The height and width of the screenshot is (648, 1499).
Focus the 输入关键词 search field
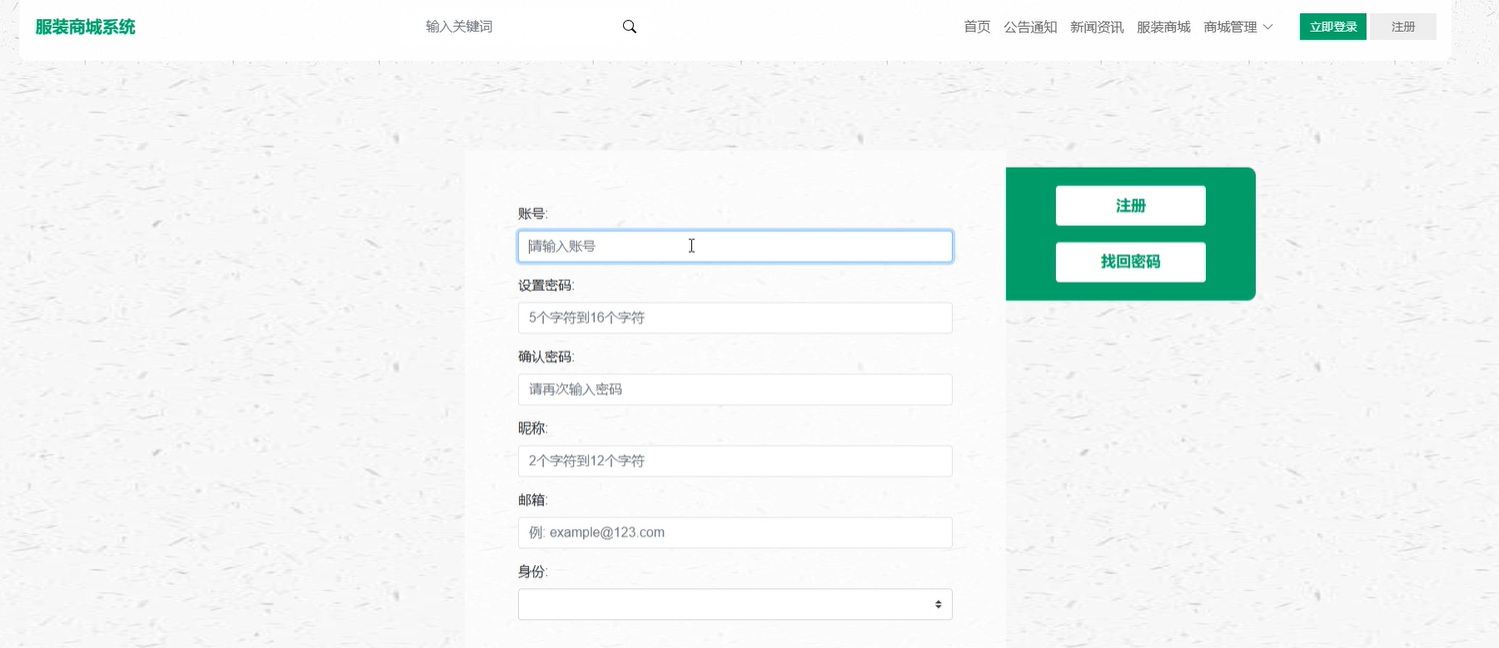click(515, 27)
